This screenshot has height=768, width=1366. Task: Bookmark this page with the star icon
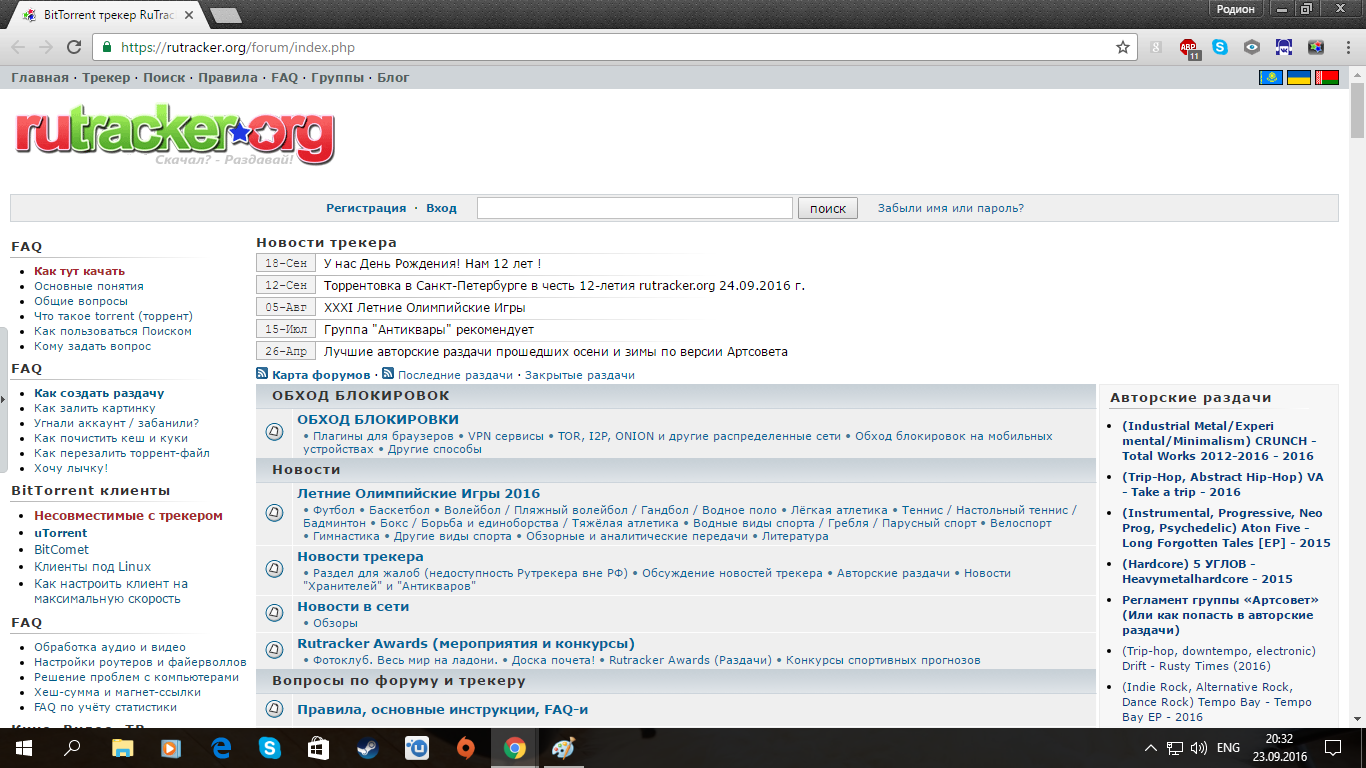click(1123, 47)
